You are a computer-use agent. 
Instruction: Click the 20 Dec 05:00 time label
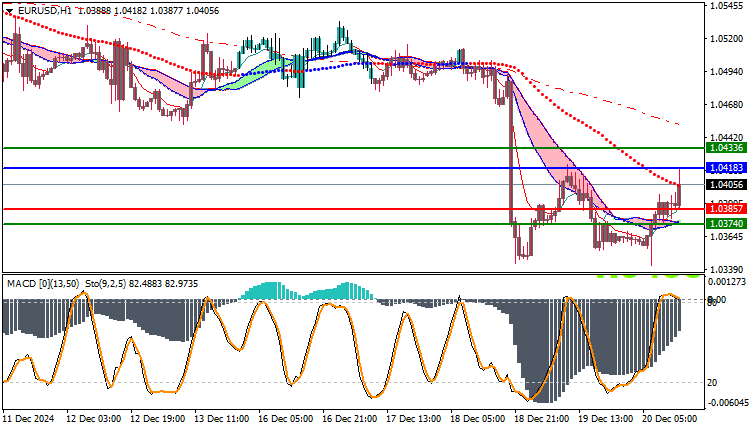click(670, 419)
